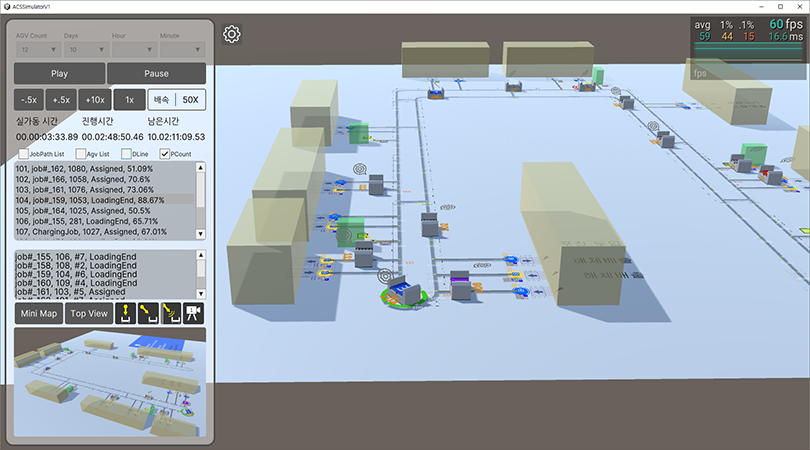This screenshot has height=450, width=810.
Task: Open the AGV Count dropdown
Action: click(36, 48)
